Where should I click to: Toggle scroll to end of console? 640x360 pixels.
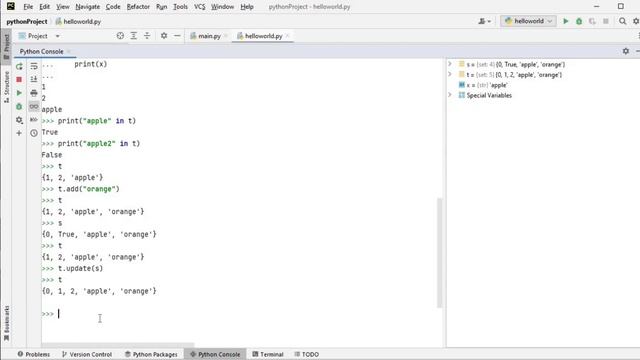point(34,79)
